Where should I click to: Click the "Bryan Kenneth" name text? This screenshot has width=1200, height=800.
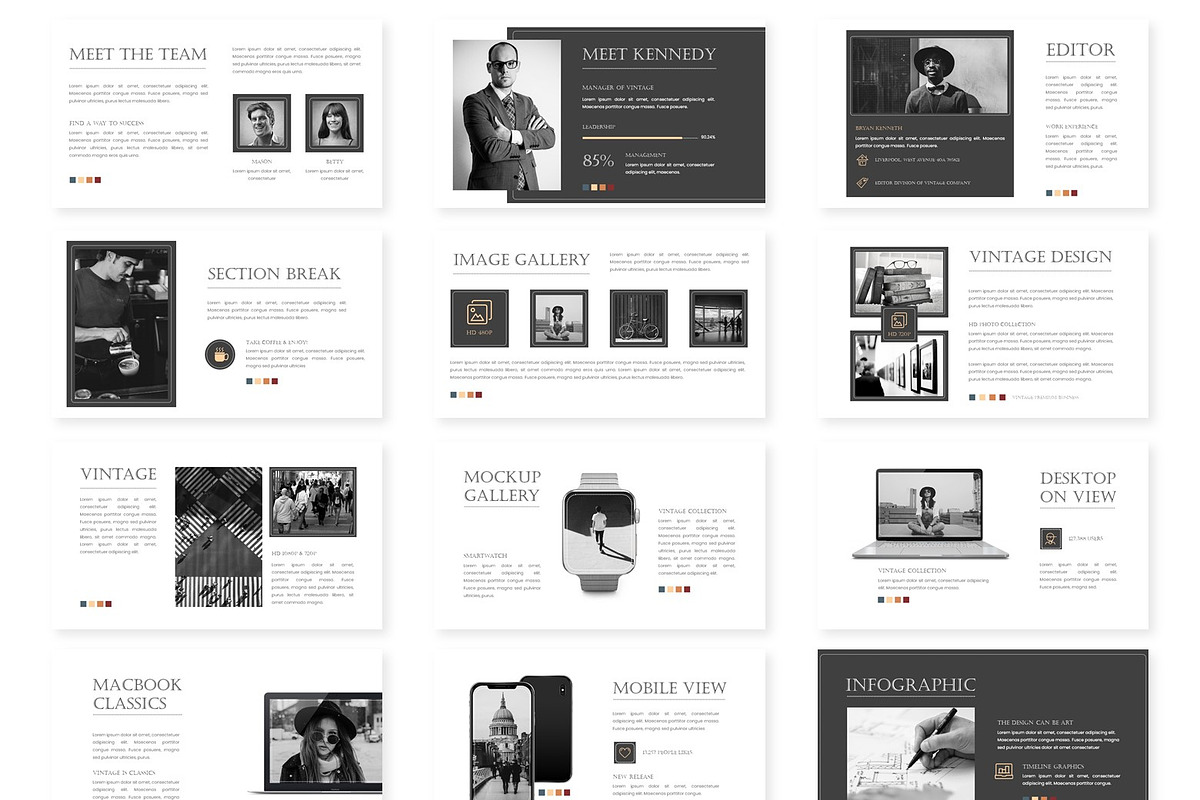[879, 128]
